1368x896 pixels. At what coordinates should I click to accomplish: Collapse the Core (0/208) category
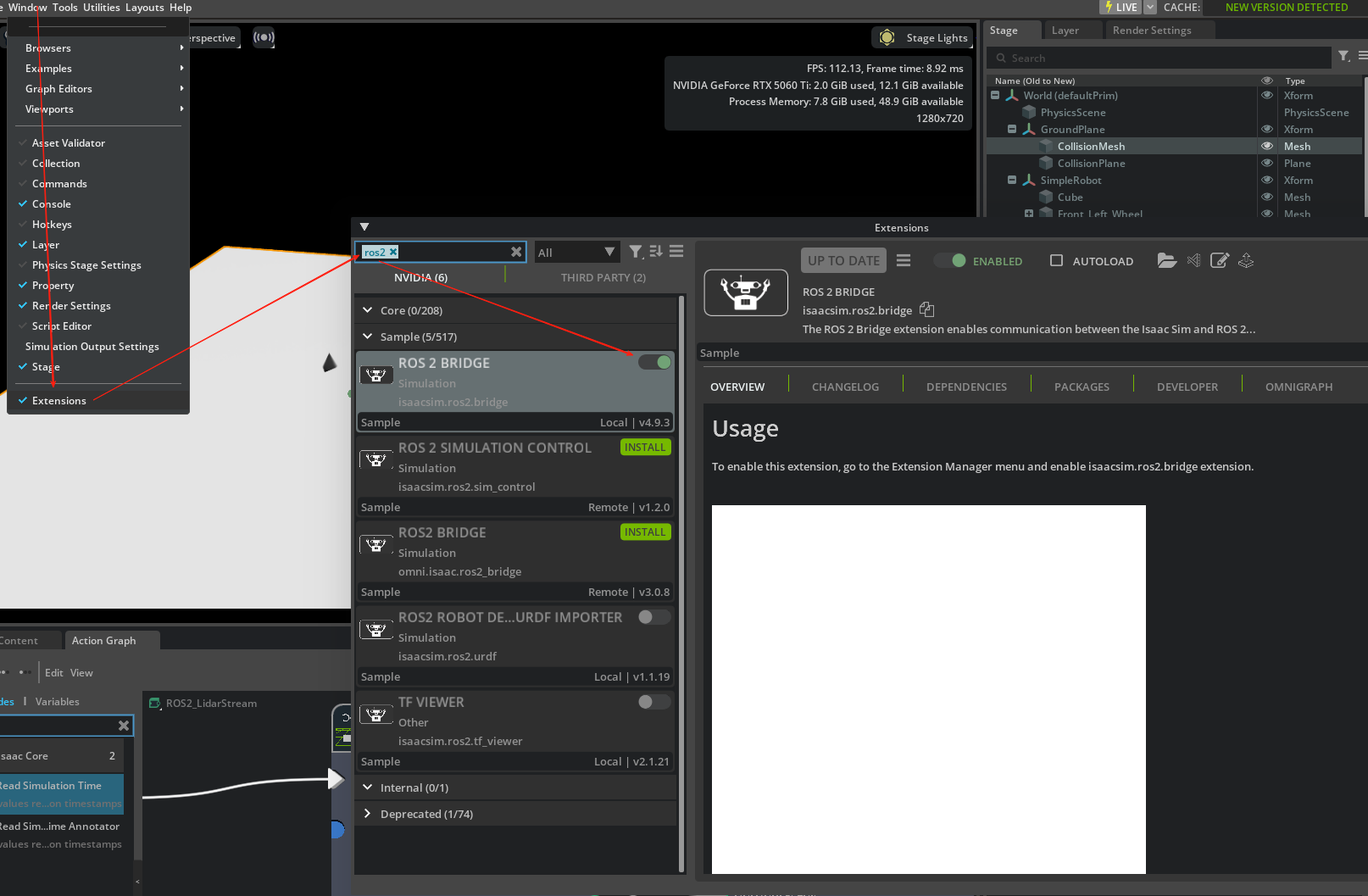pyautogui.click(x=367, y=310)
